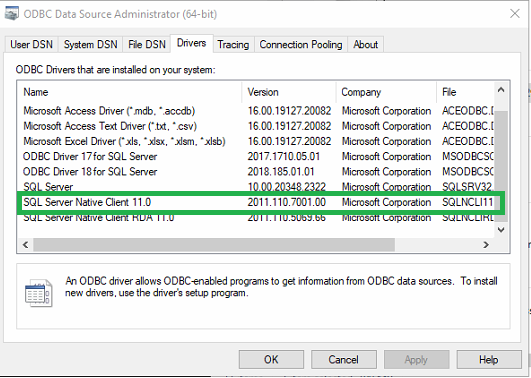Open the About tab
The width and height of the screenshot is (531, 378).
(x=365, y=44)
